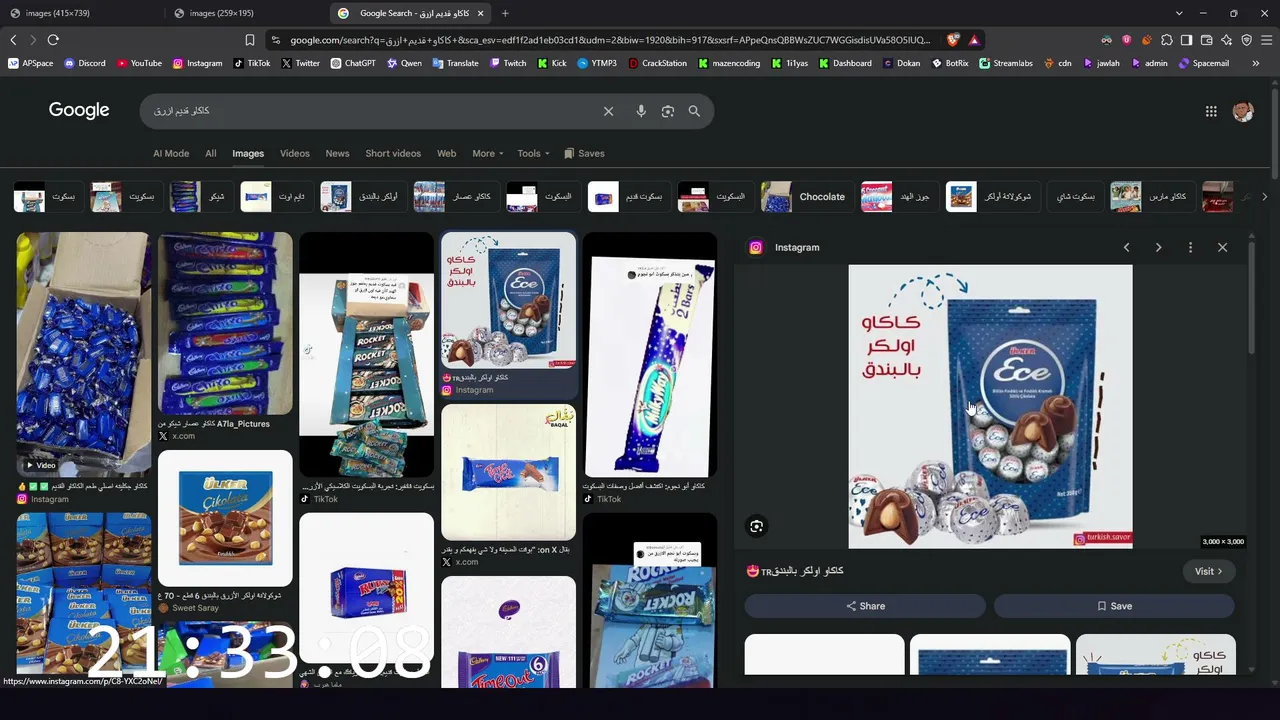This screenshot has height=720, width=1280.
Task: Open the Instagram source link in the preview header
Action: pyautogui.click(x=785, y=247)
